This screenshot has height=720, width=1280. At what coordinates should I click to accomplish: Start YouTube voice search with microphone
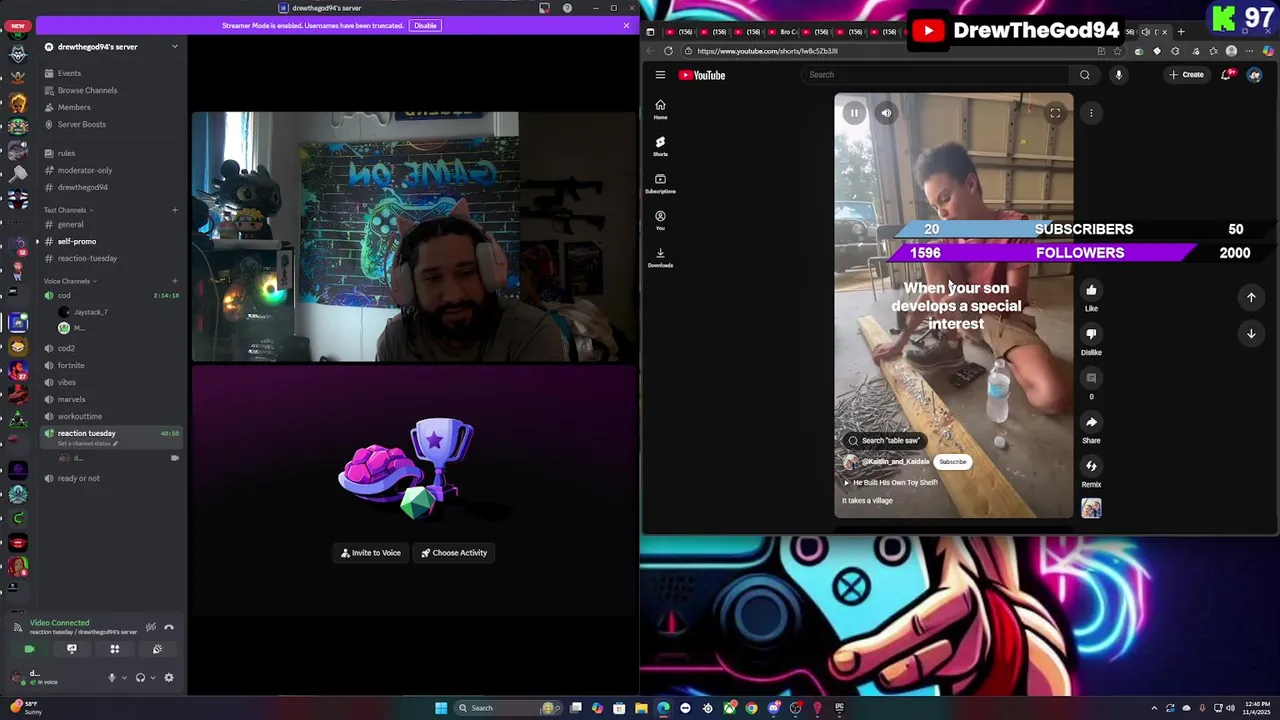tap(1118, 75)
